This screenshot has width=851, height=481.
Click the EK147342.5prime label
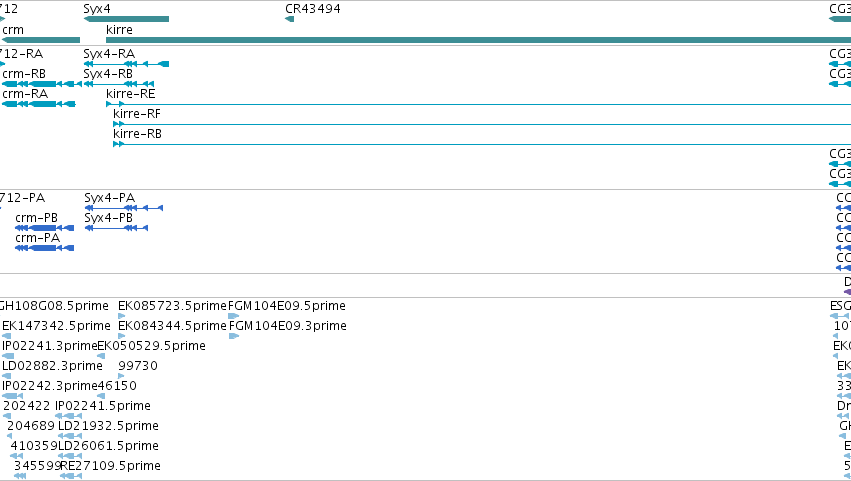pyautogui.click(x=56, y=326)
